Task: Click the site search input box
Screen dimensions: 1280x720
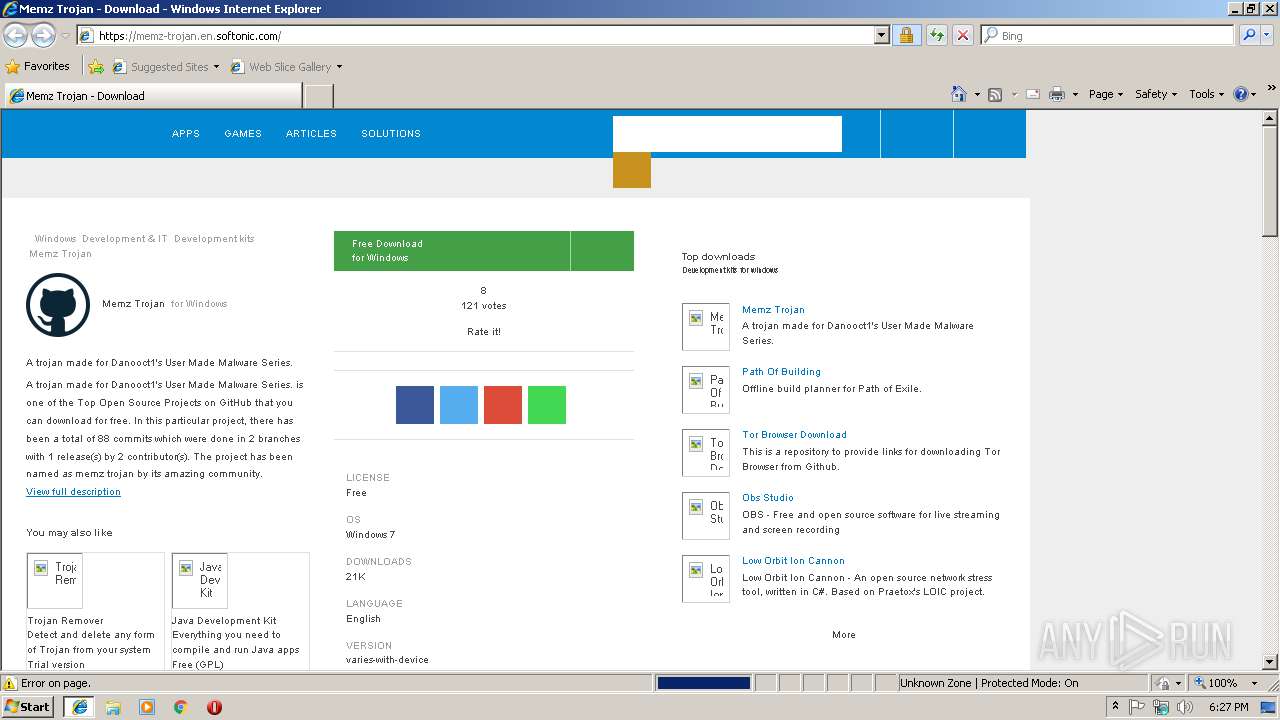Action: tap(727, 134)
